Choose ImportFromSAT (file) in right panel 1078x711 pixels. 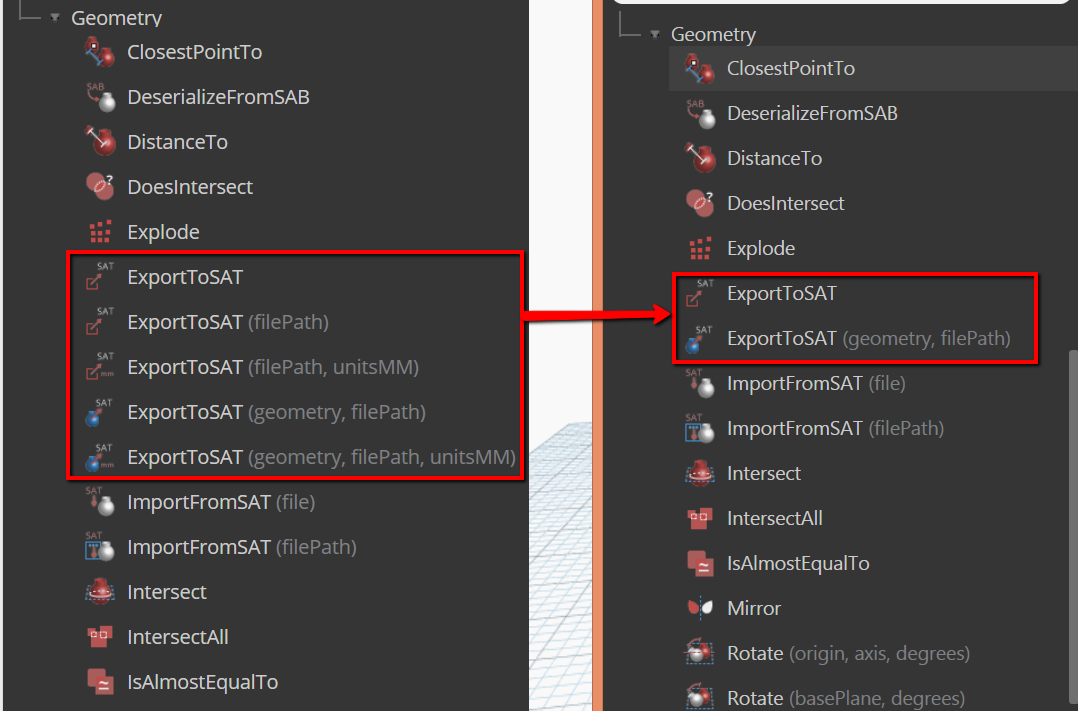tap(815, 383)
